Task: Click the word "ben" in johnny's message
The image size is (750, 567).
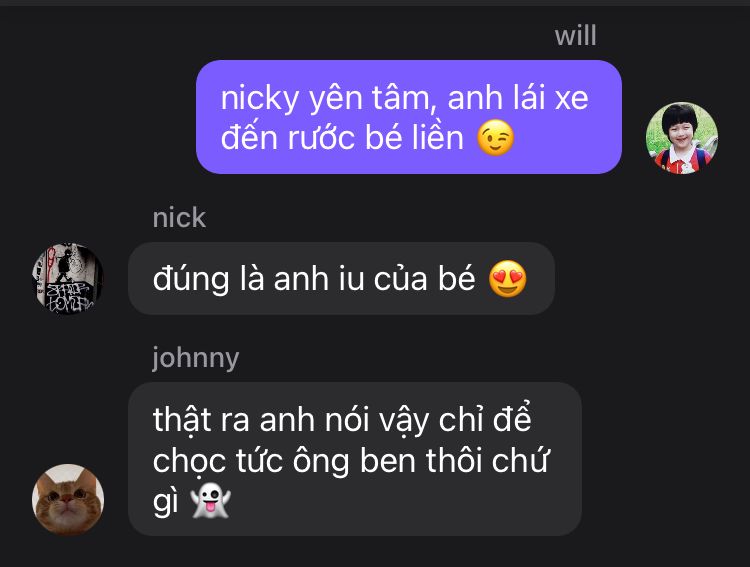Action: click(x=388, y=460)
